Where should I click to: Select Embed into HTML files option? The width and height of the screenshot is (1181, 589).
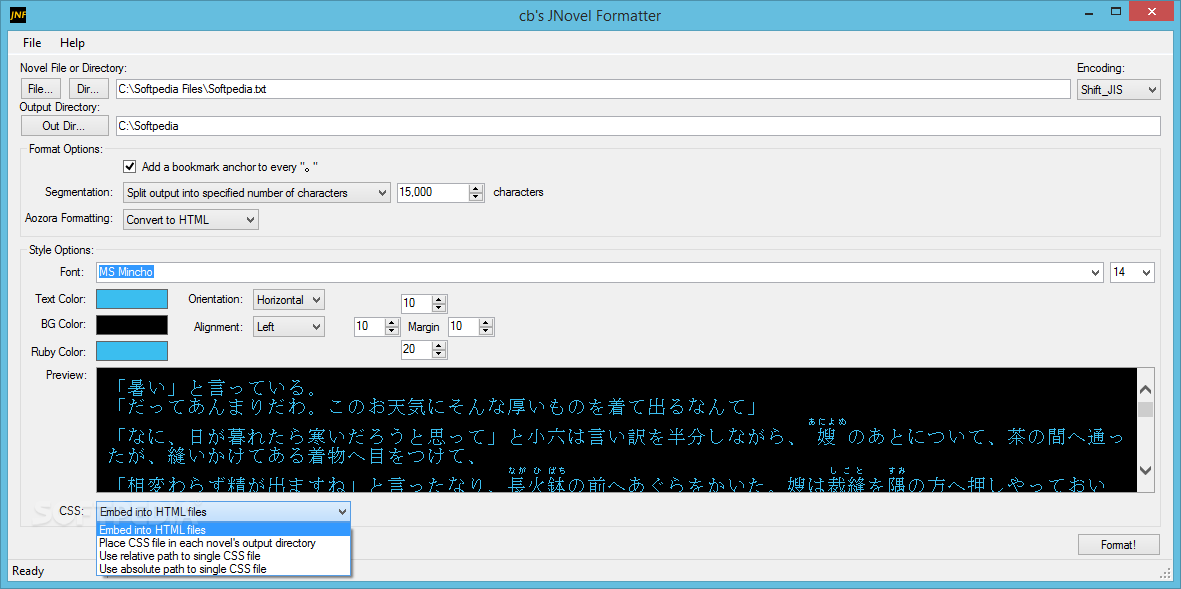coord(224,529)
